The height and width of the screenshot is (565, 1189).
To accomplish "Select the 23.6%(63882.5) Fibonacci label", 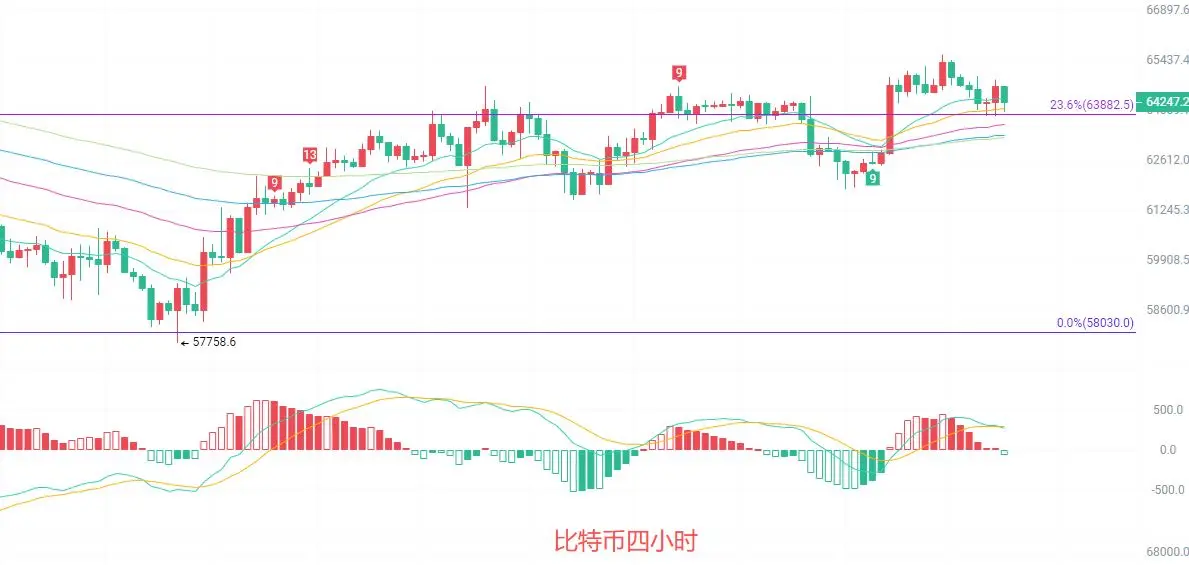I will (x=1092, y=105).
